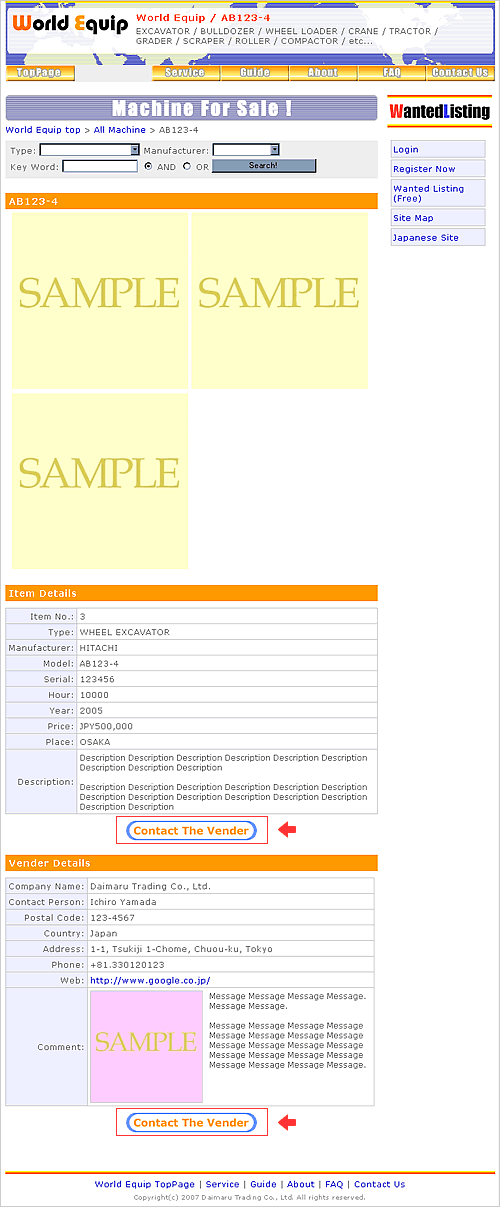Click the pink SAMPLE vendor comment image
The image size is (500, 1207).
(146, 1046)
